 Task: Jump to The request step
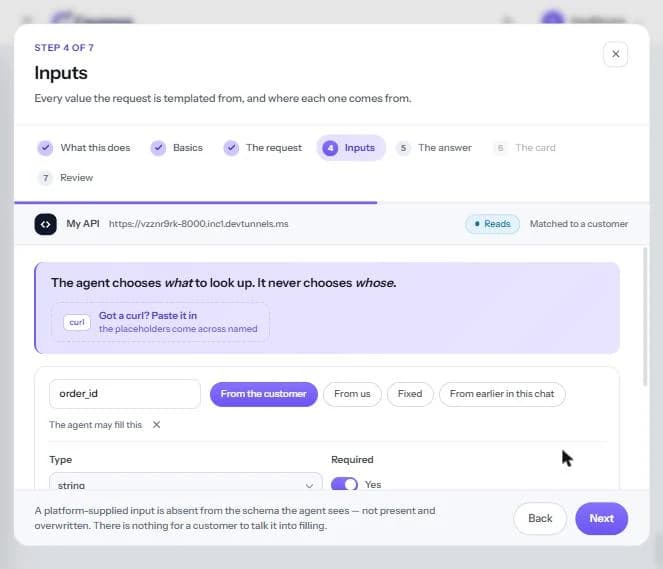(263, 148)
